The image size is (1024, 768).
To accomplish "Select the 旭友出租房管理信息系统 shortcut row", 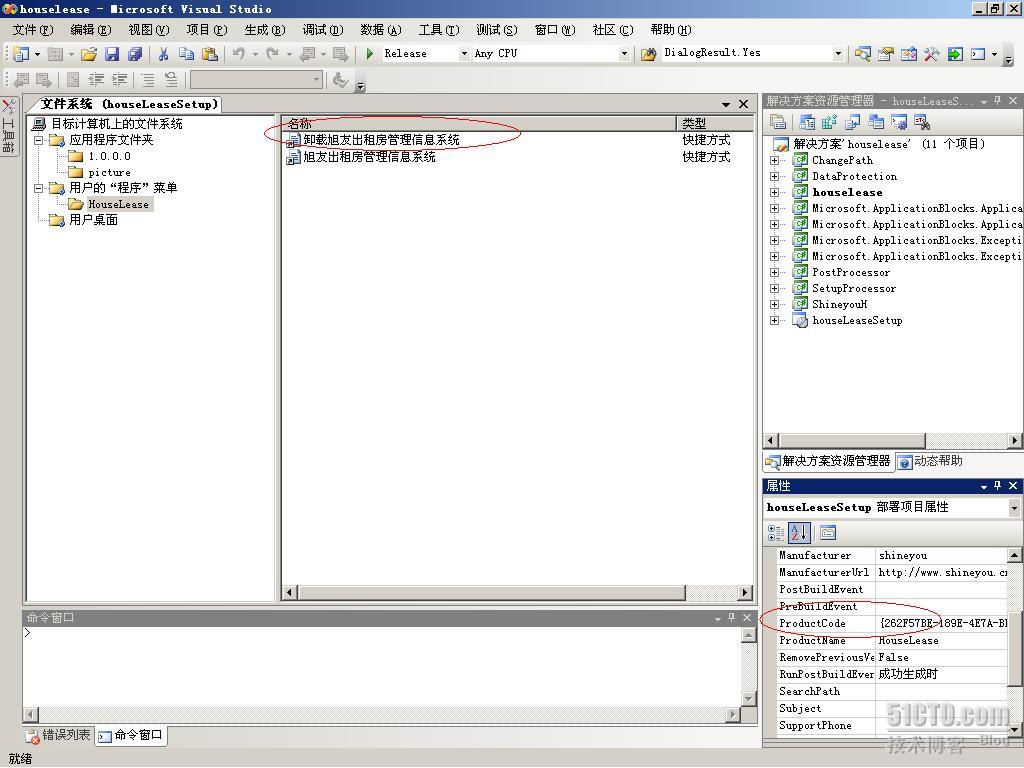I will point(369,157).
